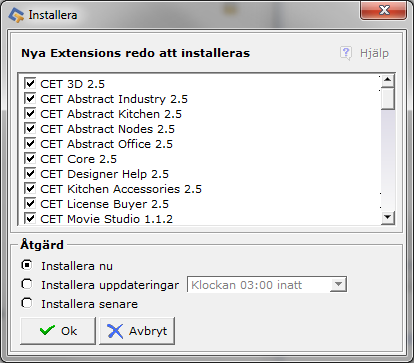This screenshot has width=414, height=363.
Task: Uncheck CET Abstract Industry 2.5
Action: (30, 98)
